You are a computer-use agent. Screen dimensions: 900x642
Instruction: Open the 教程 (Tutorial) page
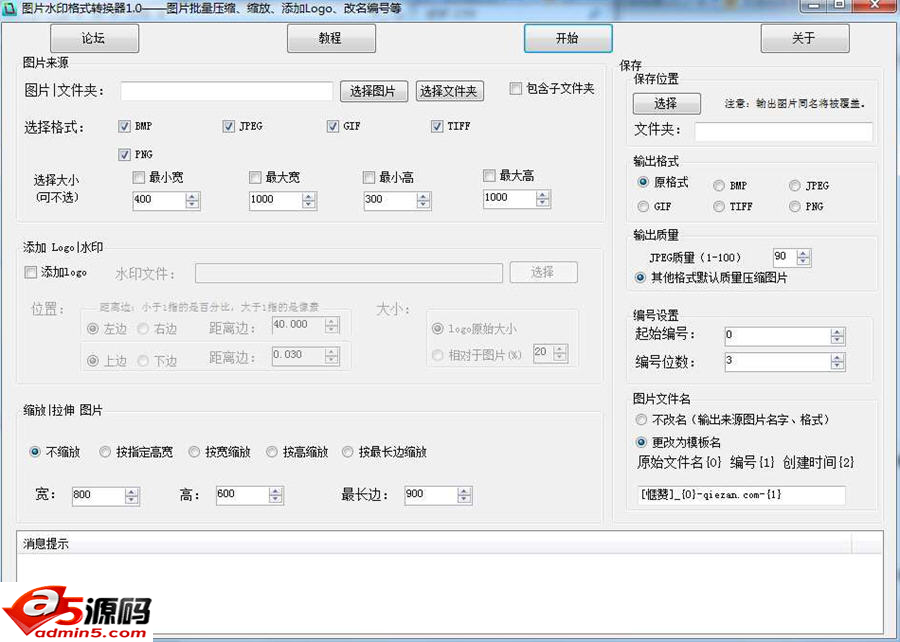331,38
